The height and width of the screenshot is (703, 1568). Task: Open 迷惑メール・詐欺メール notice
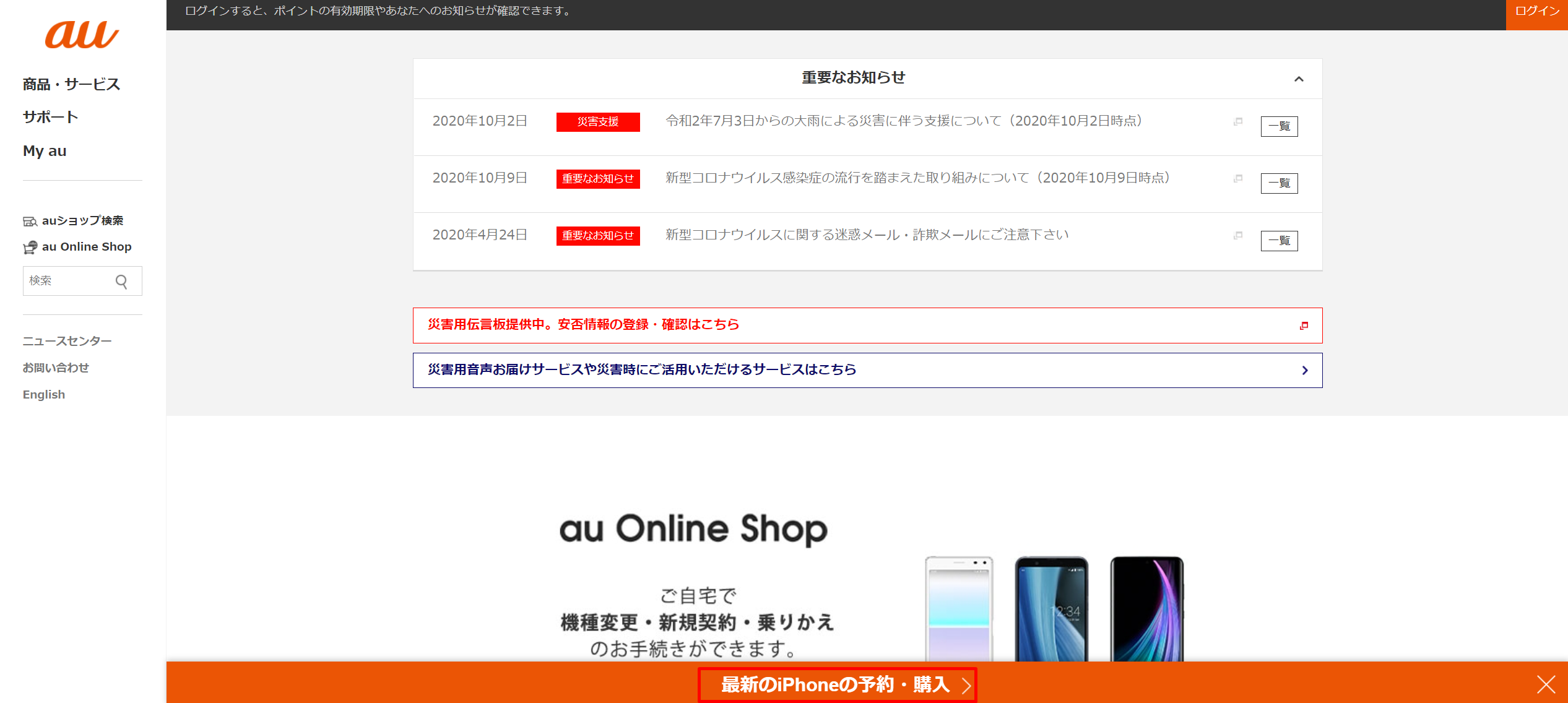click(867, 235)
